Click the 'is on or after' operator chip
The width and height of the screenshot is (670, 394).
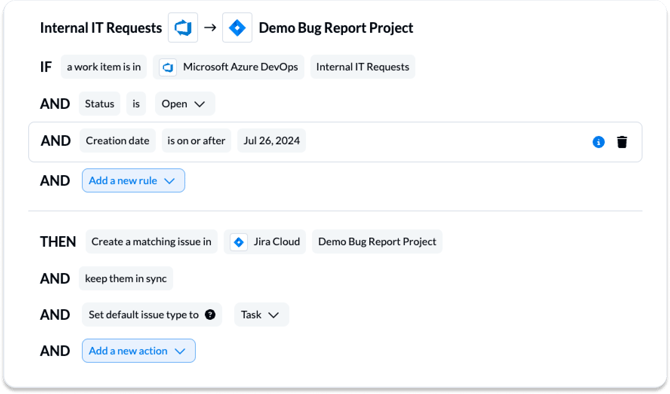[196, 141]
